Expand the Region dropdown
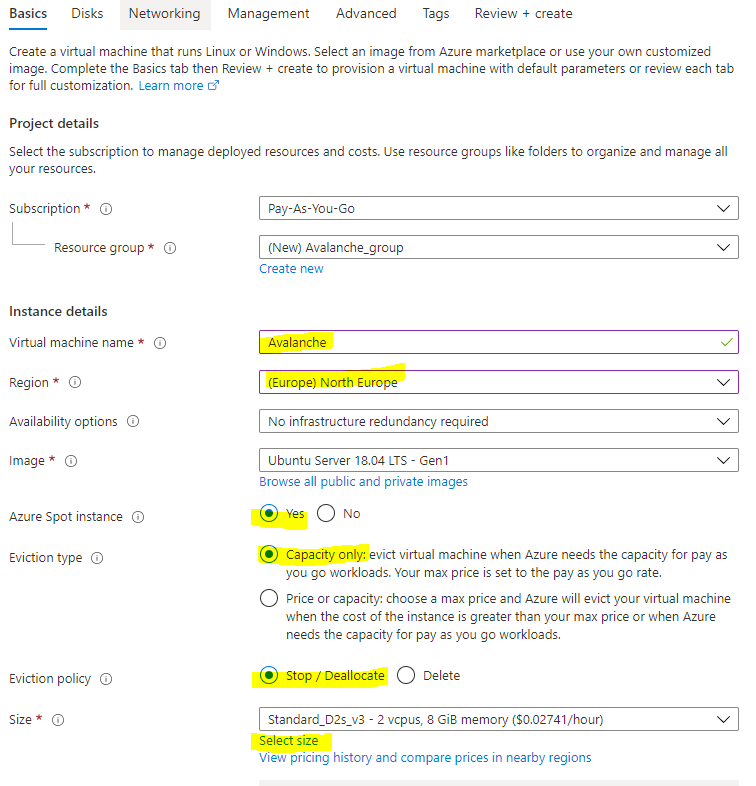Screen dimensions: 756x786 (x=498, y=382)
